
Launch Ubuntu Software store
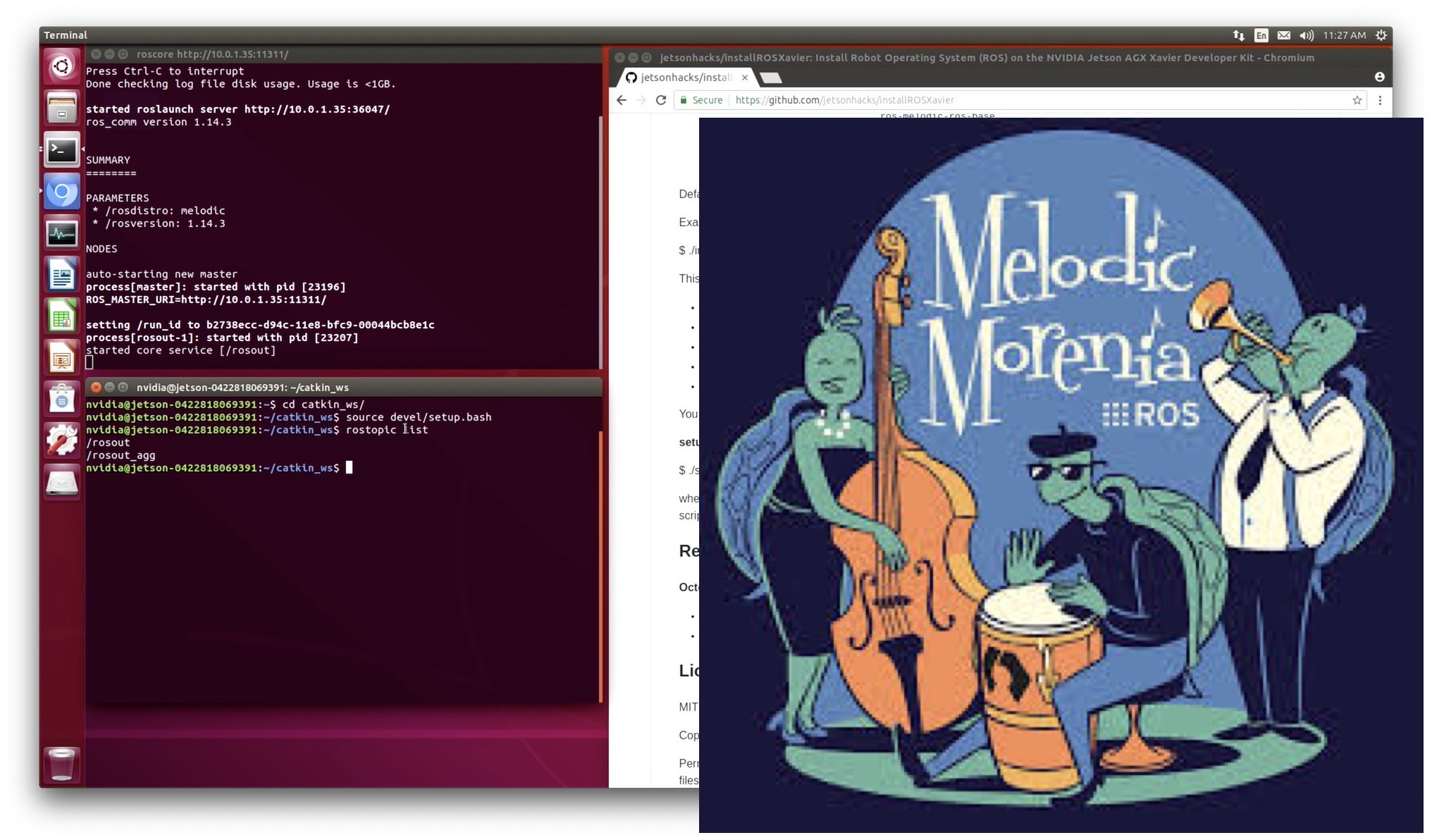click(62, 399)
